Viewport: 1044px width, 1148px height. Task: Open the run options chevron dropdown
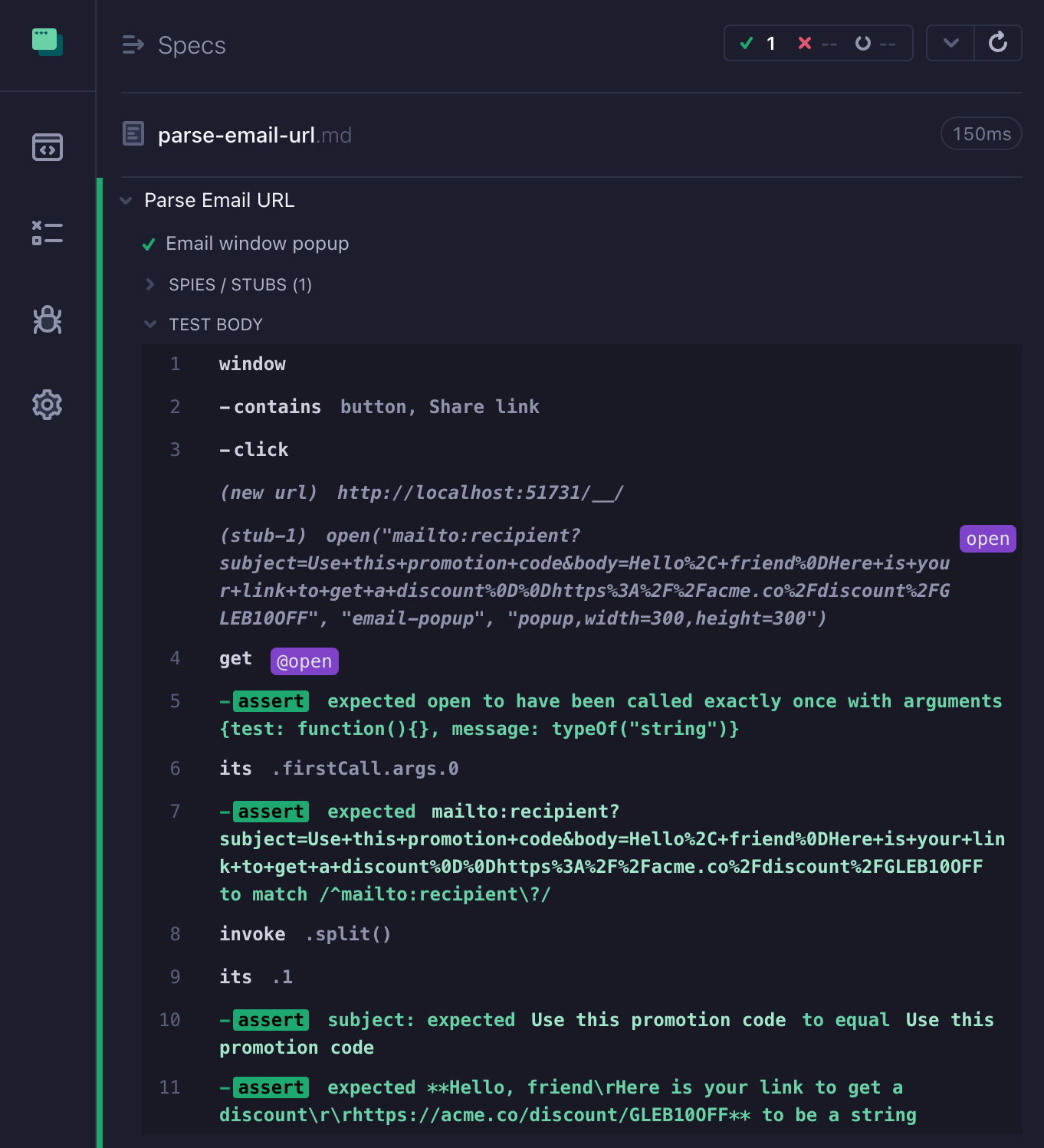[950, 43]
